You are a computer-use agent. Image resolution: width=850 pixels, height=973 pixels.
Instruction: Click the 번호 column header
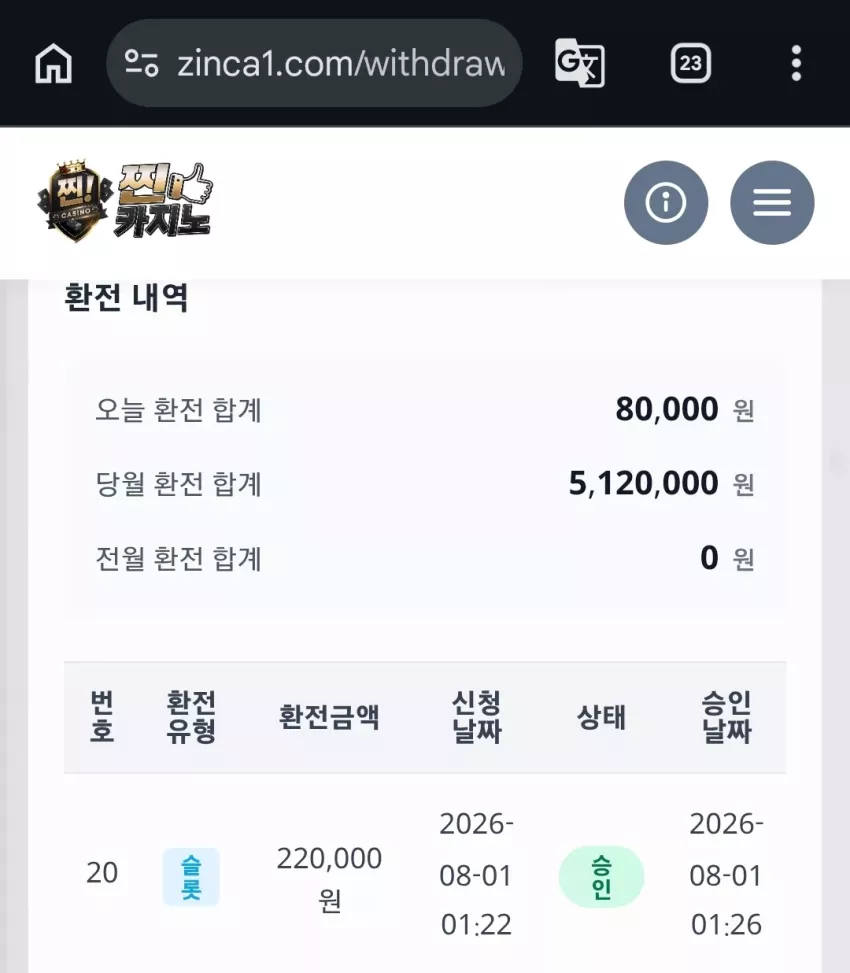[x=102, y=717]
